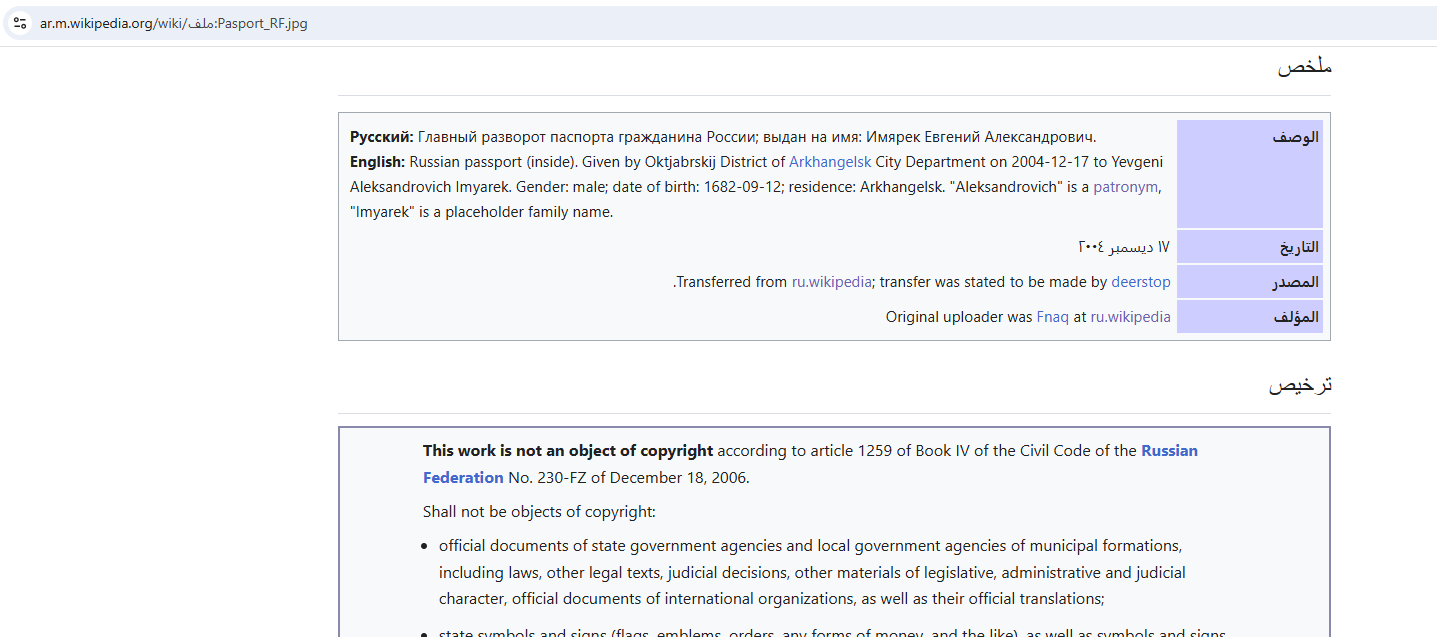The image size is (1437, 637).
Task: Click the site information icon in address bar
Action: (x=20, y=23)
